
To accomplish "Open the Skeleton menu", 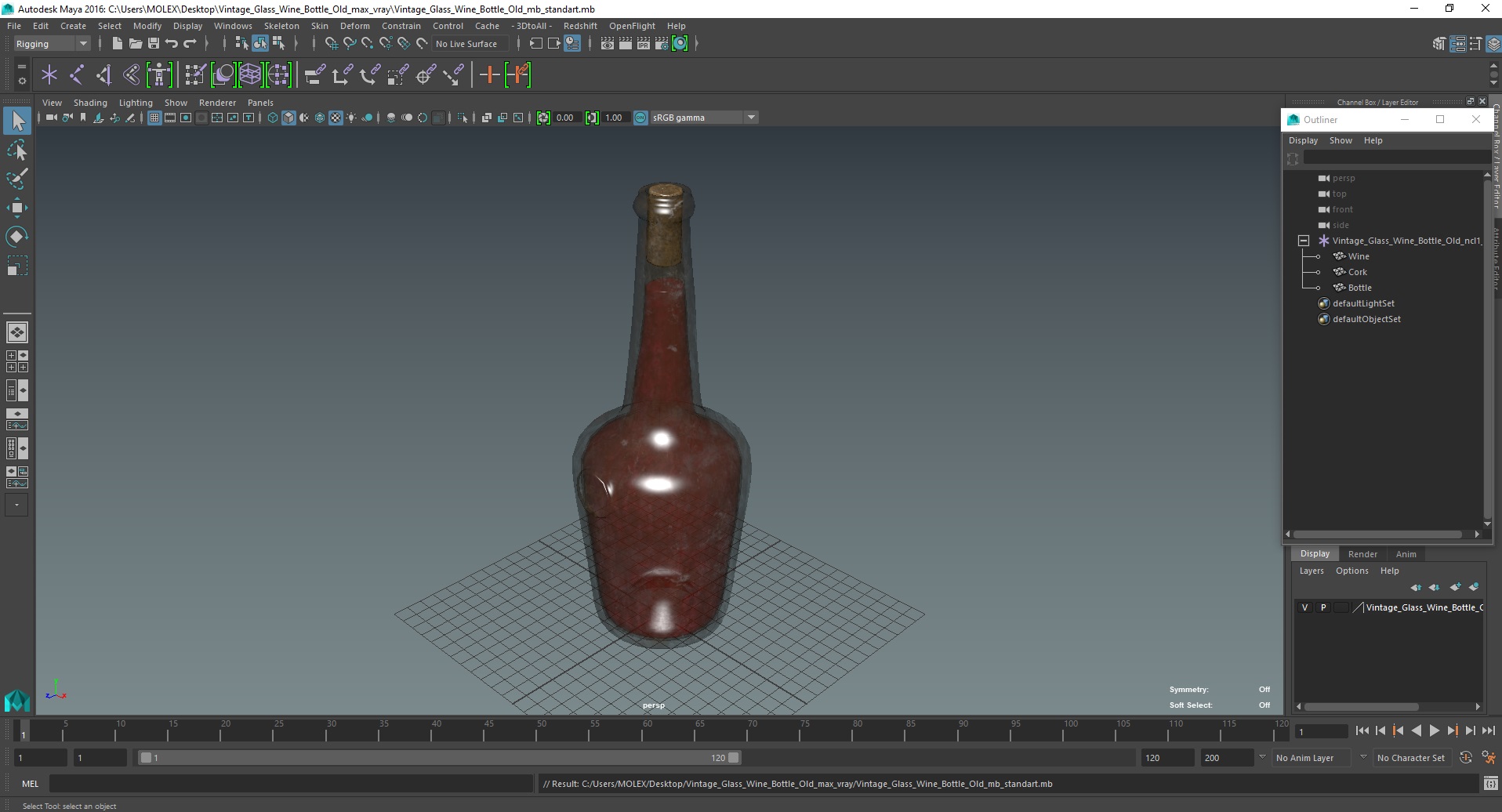I will point(281,26).
